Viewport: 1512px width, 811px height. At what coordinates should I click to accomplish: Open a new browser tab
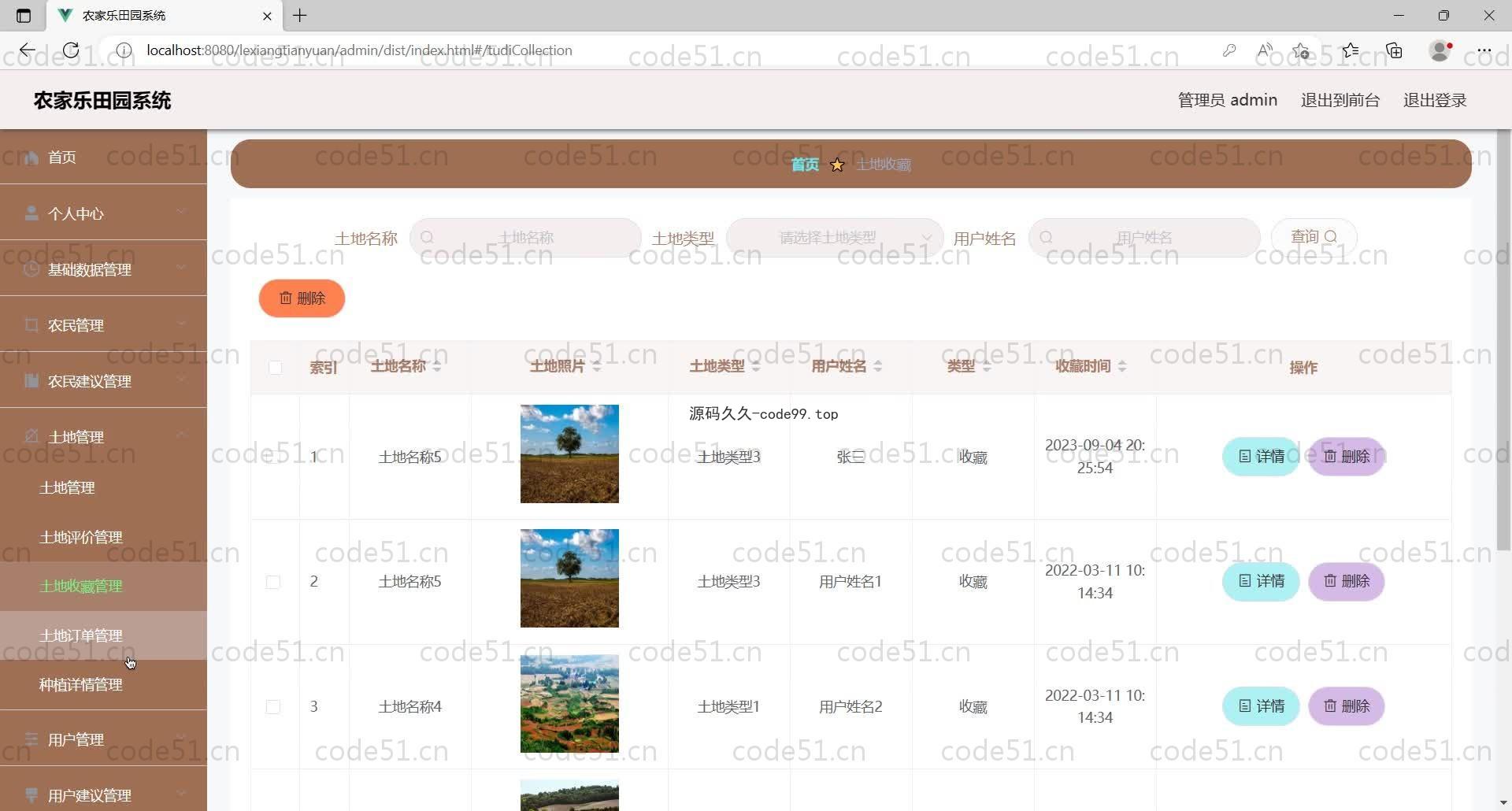click(x=300, y=15)
